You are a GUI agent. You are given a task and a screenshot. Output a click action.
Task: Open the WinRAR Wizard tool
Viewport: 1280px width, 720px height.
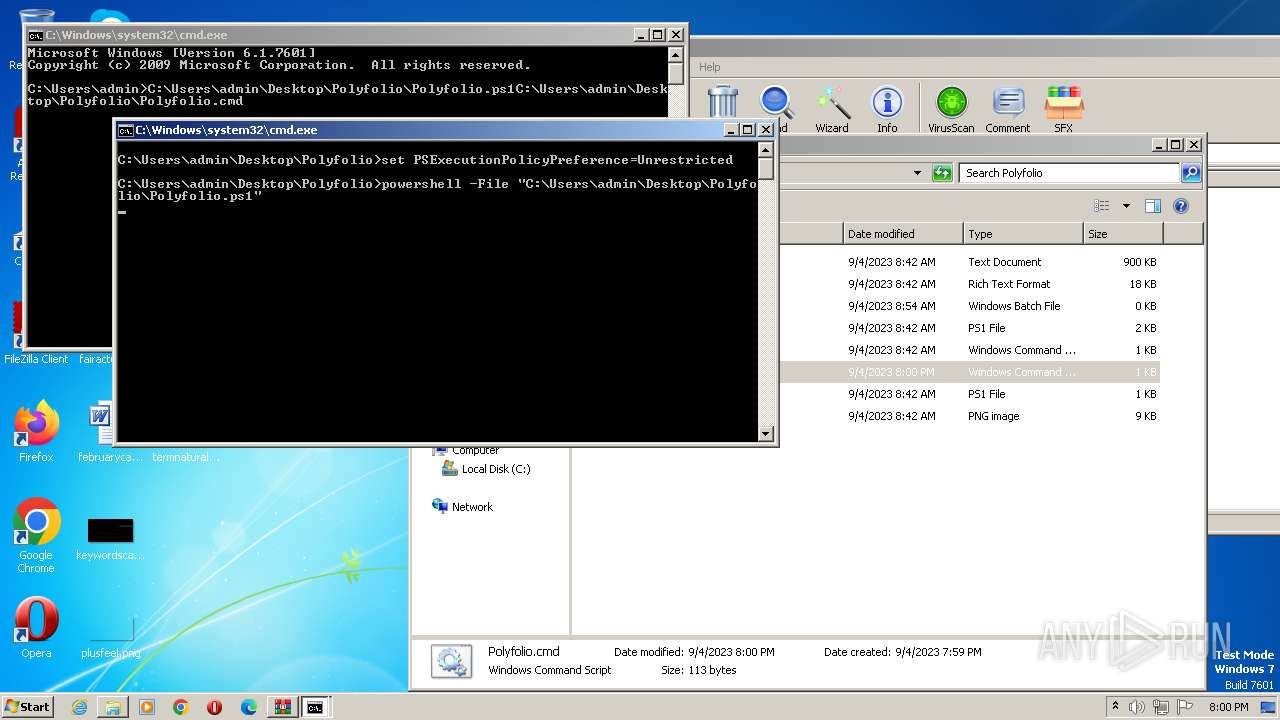(x=832, y=108)
